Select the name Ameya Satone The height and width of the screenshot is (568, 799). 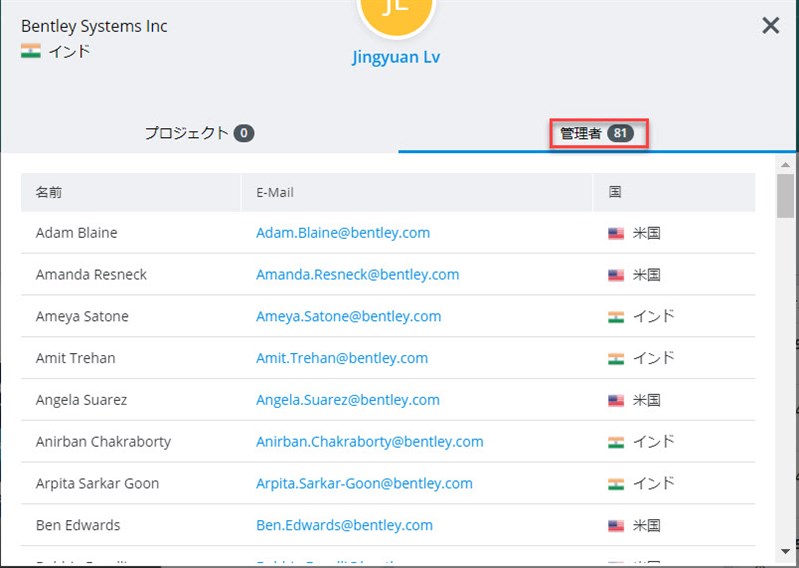pyautogui.click(x=82, y=316)
